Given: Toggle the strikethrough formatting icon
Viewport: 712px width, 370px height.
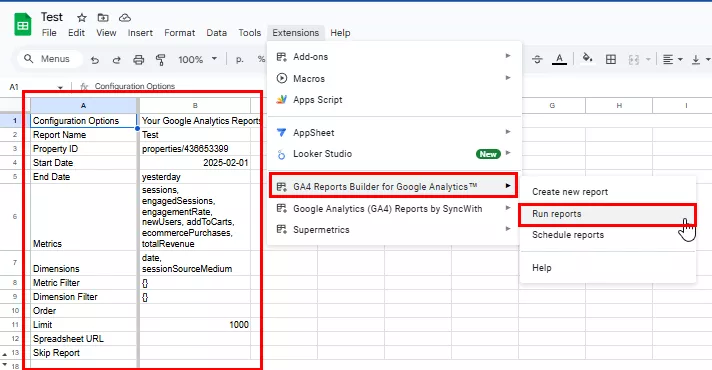Looking at the screenshot, I should pyautogui.click(x=537, y=59).
